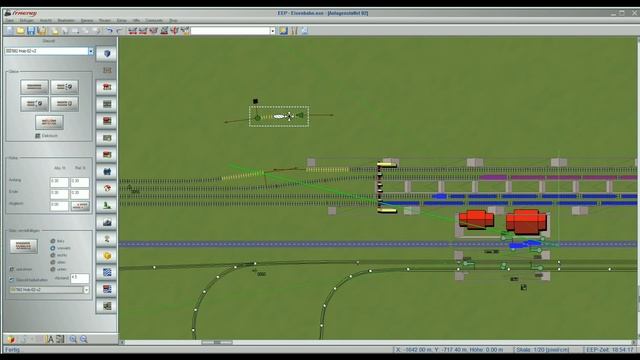
Task: Click the Anfang absolute height field
Action: pyautogui.click(x=59, y=182)
